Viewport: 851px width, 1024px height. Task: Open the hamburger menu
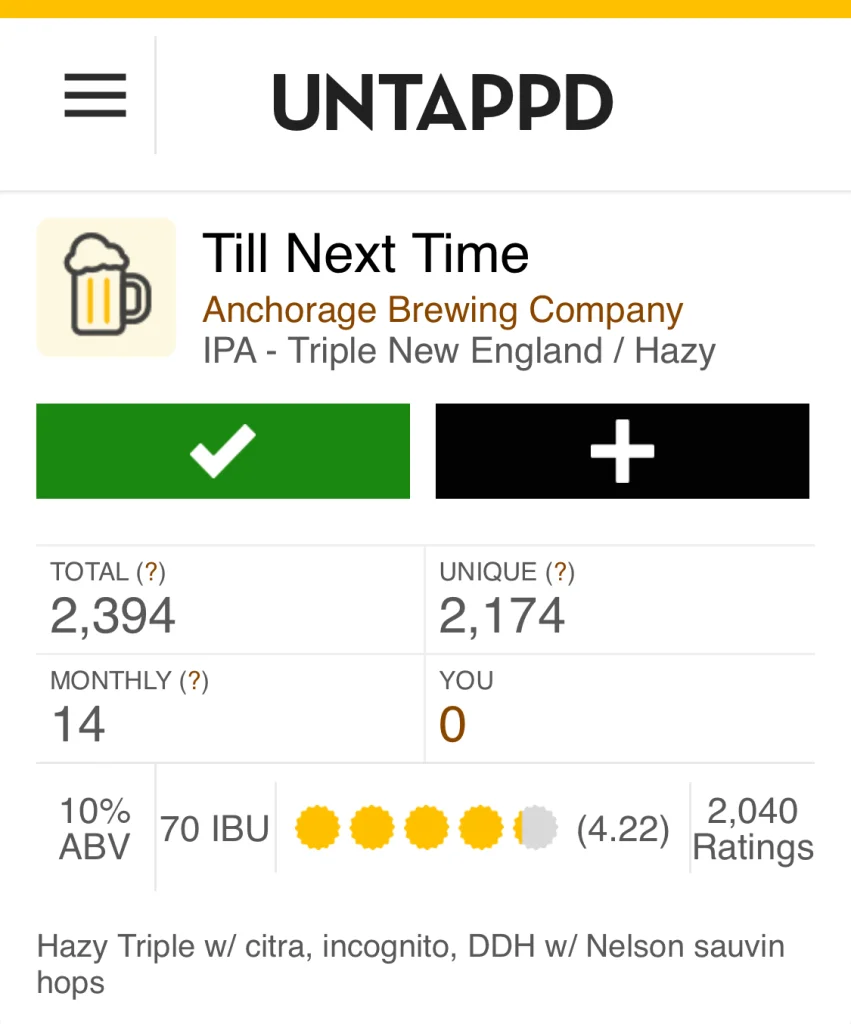point(95,97)
